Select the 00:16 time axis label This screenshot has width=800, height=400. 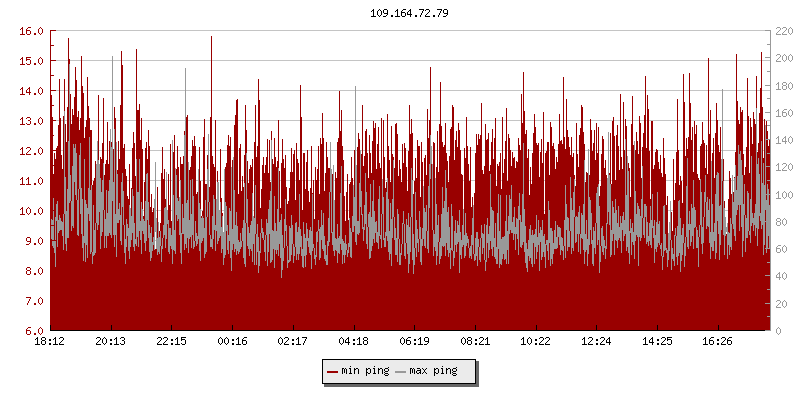click(x=232, y=342)
